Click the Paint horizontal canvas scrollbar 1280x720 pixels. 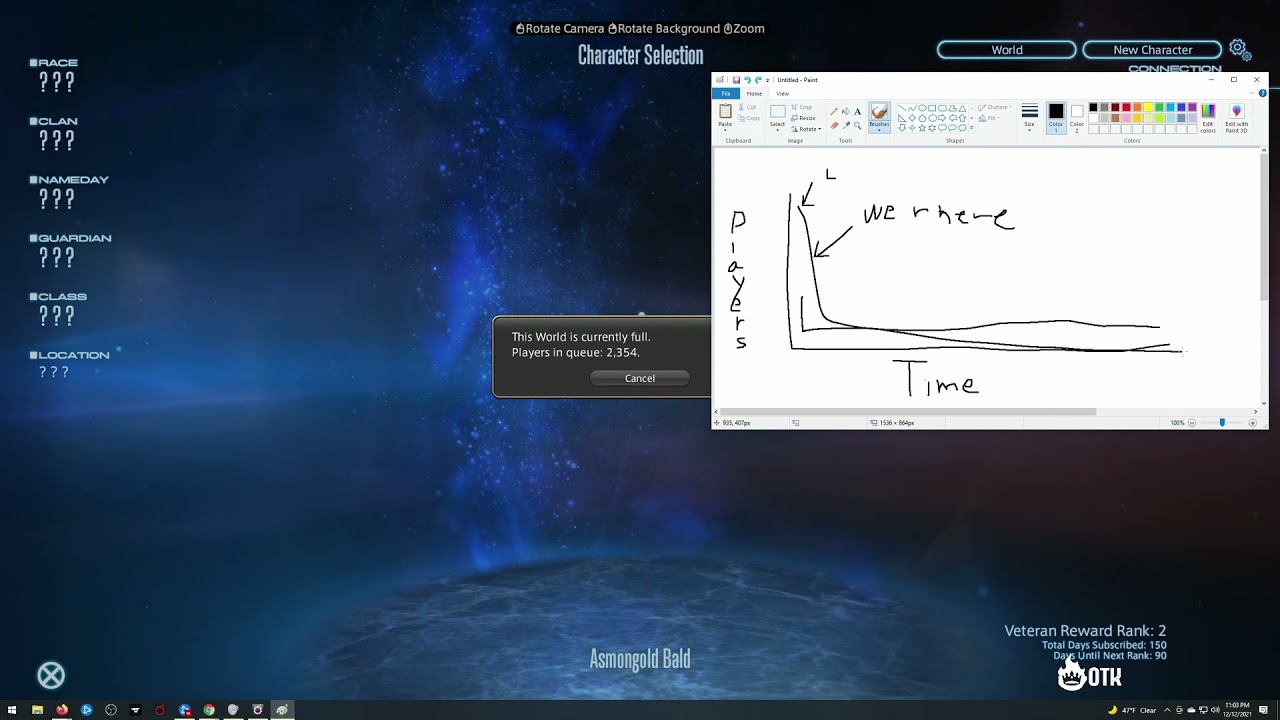point(908,411)
